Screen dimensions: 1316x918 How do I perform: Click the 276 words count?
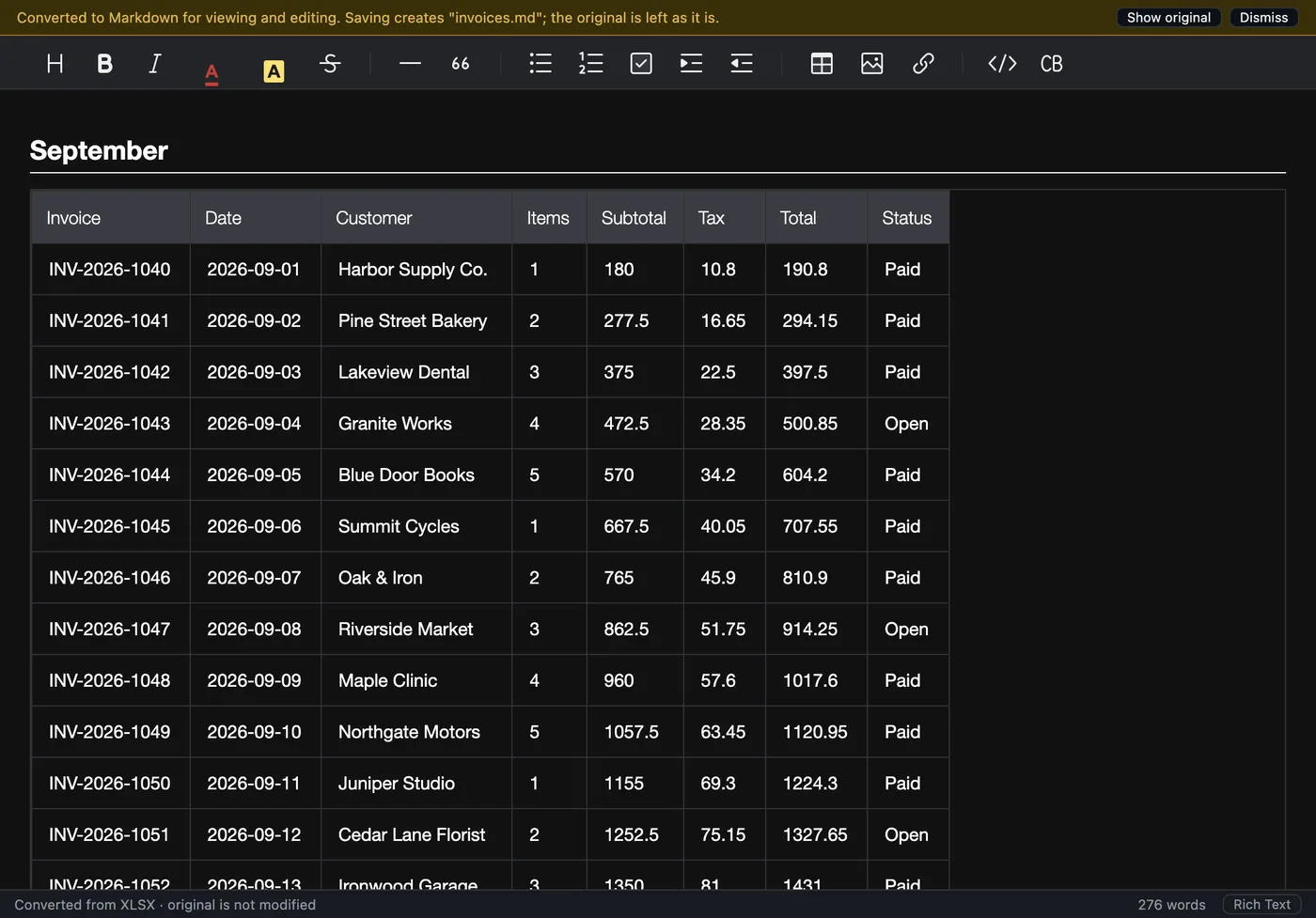(1171, 905)
